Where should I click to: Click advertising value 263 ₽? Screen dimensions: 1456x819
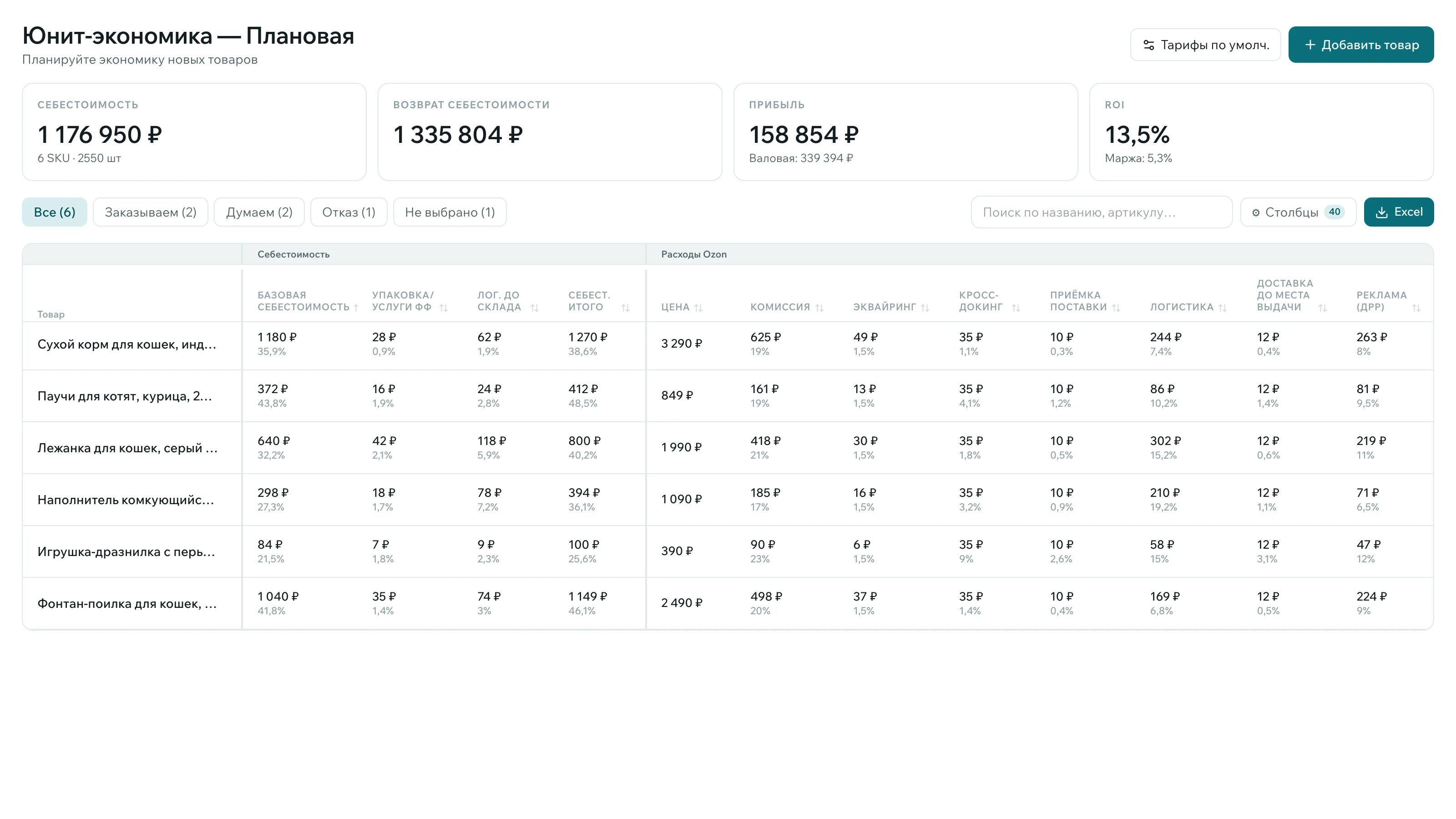[x=1372, y=338]
